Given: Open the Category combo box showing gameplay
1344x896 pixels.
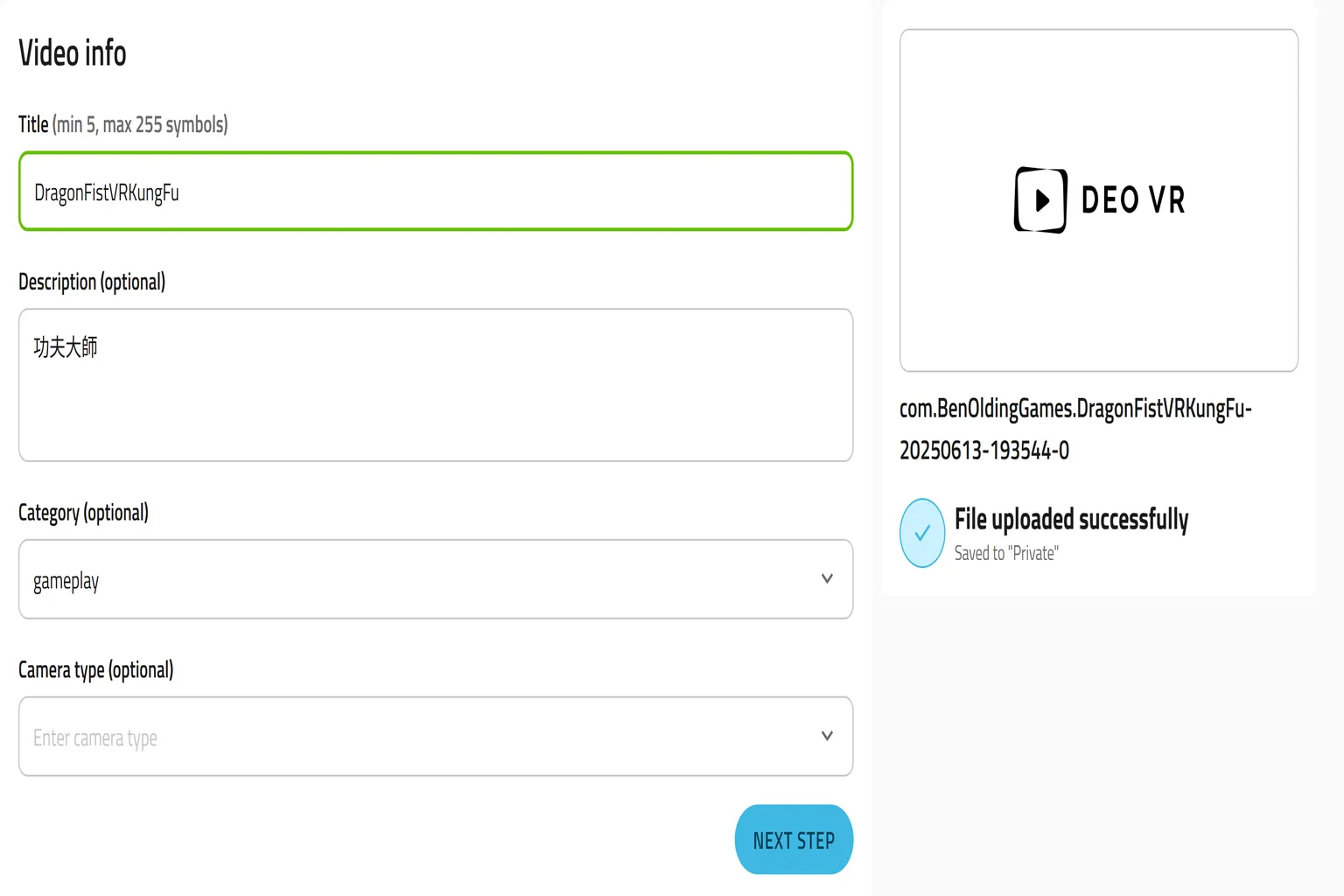Looking at the screenshot, I should [x=435, y=579].
